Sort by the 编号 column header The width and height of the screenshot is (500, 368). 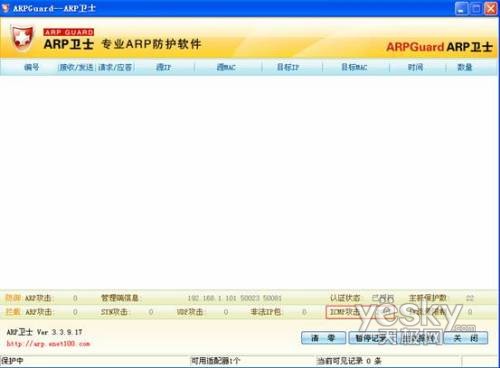coord(32,67)
